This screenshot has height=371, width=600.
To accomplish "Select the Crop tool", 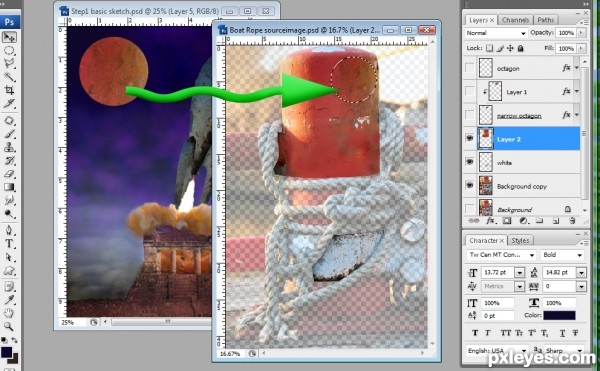I will tap(9, 90).
